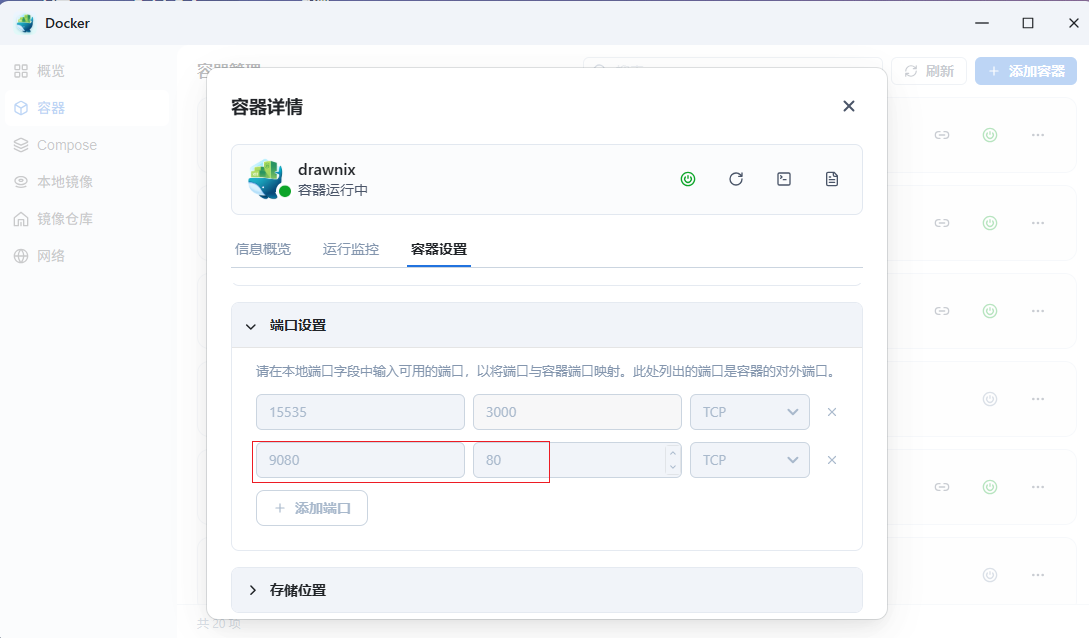Focus the container port field showing 80

577,460
